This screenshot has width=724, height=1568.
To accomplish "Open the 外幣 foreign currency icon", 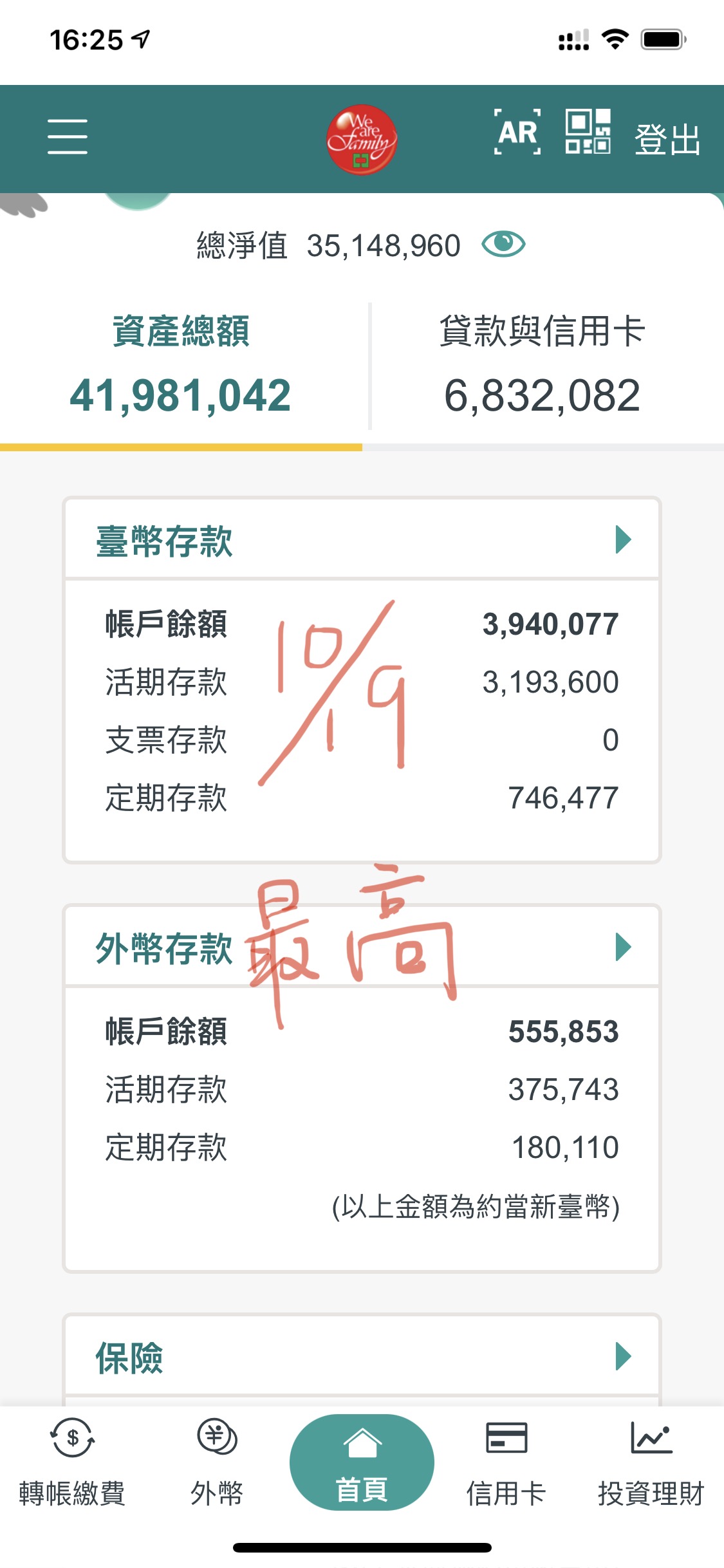I will click(x=217, y=1437).
